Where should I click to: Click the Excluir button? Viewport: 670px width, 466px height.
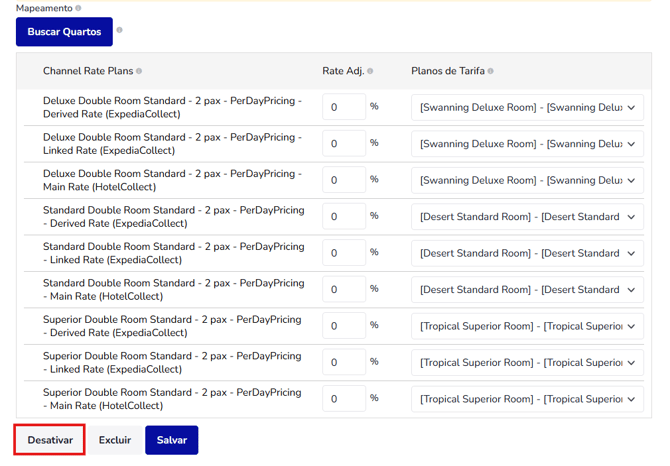click(115, 440)
